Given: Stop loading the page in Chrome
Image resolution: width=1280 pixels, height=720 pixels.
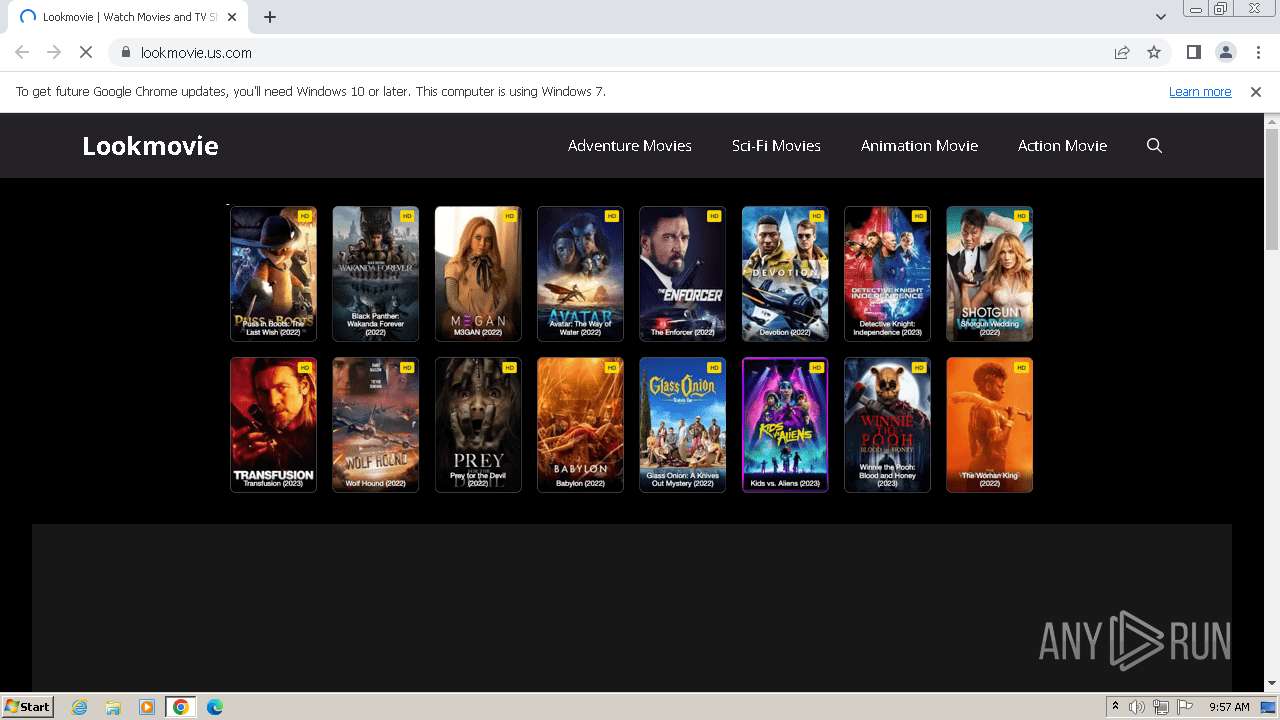Looking at the screenshot, I should point(86,53).
